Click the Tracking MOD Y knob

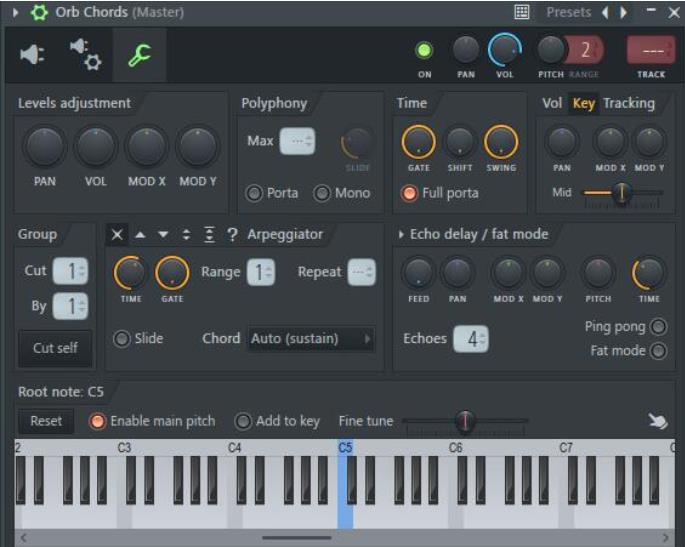pos(649,142)
